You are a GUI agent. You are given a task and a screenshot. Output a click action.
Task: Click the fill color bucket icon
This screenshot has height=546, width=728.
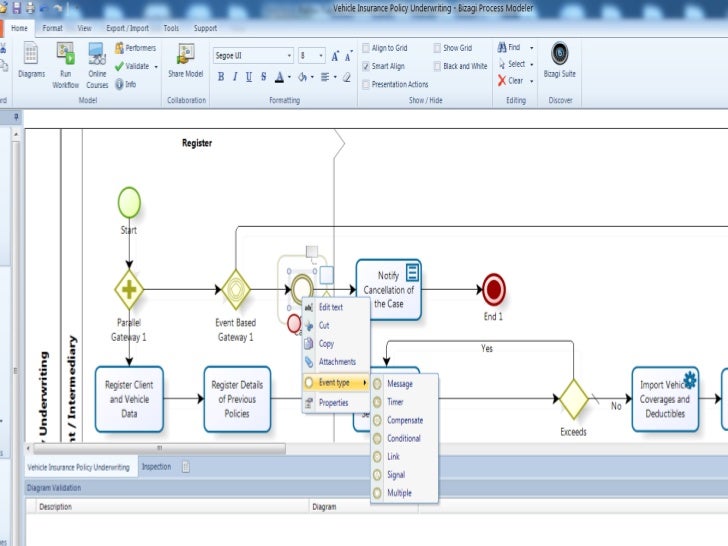[x=302, y=77]
